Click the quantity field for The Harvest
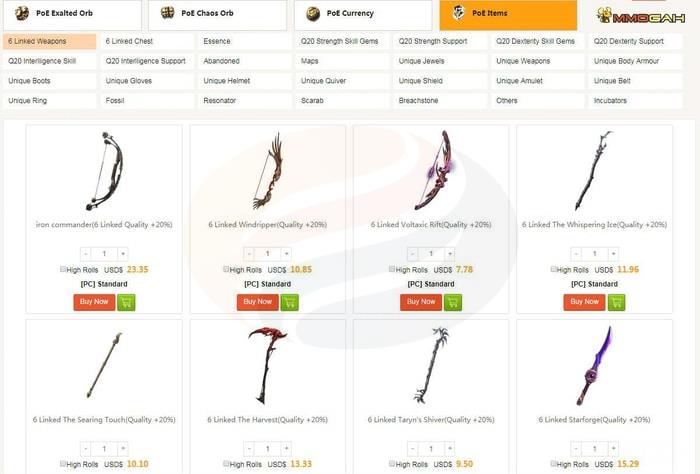 (267, 448)
